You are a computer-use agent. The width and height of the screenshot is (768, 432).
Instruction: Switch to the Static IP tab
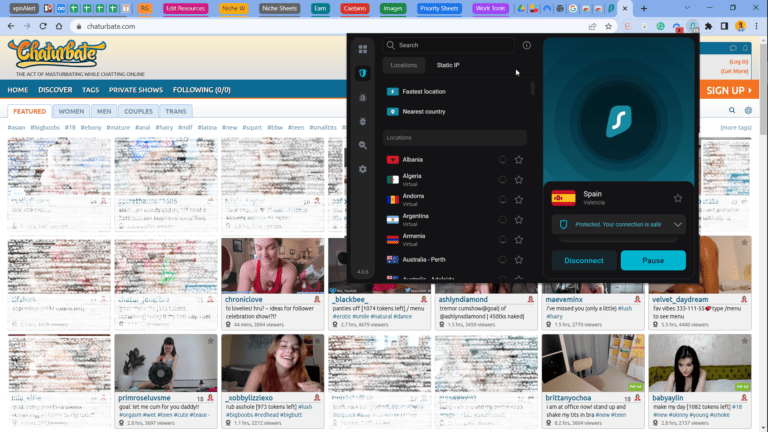[x=448, y=65]
